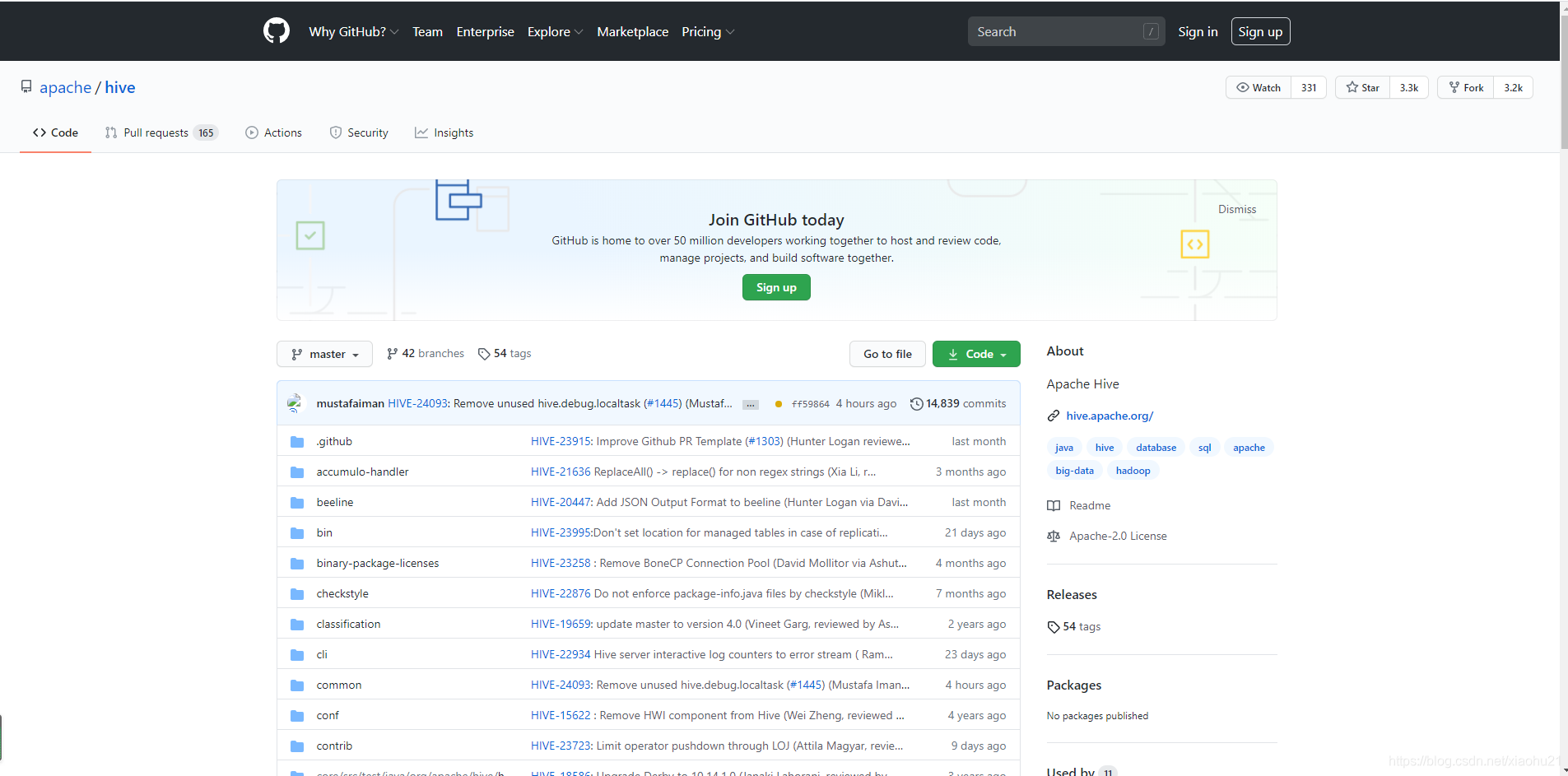Open watchers count 331

pos(1309,87)
